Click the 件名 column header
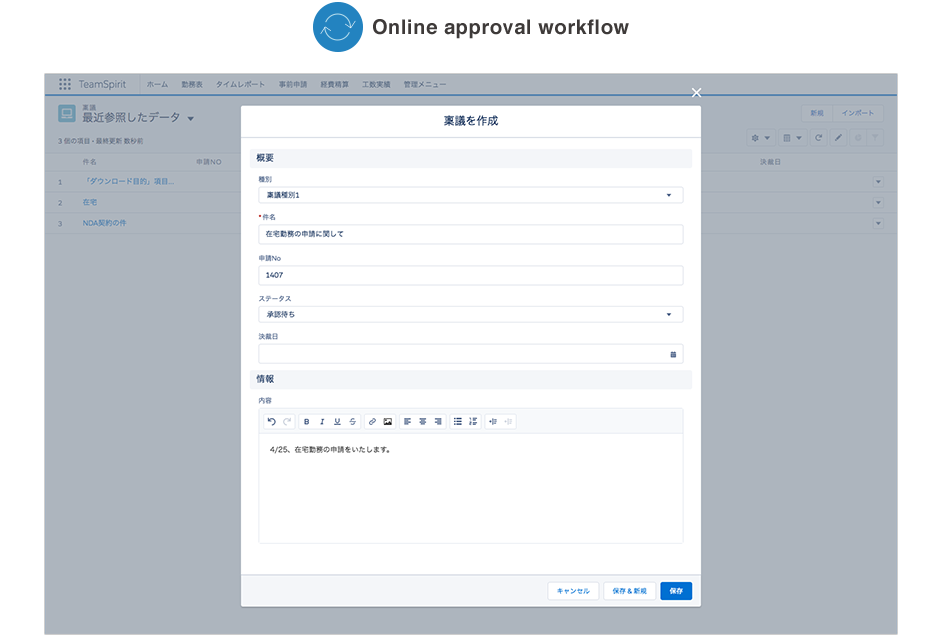The height and width of the screenshot is (635, 942). click(90, 162)
